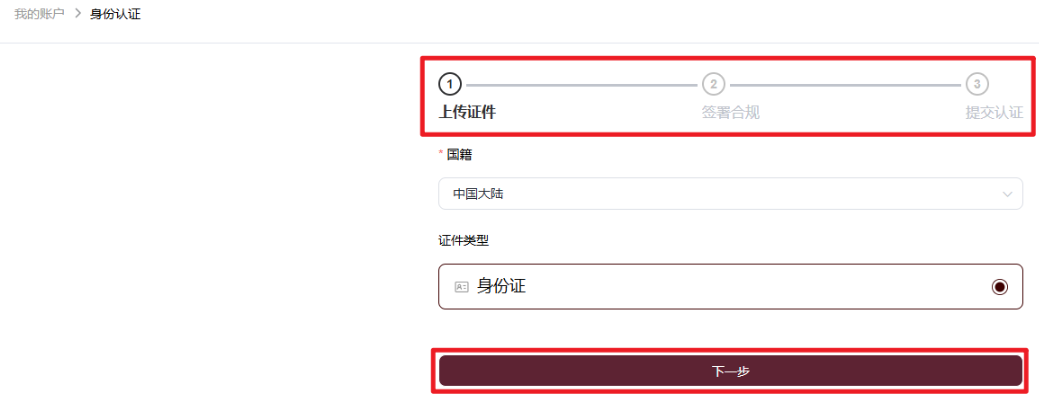This screenshot has height=410, width=1039.
Task: Select the 签署合规 step label
Action: tap(730, 113)
